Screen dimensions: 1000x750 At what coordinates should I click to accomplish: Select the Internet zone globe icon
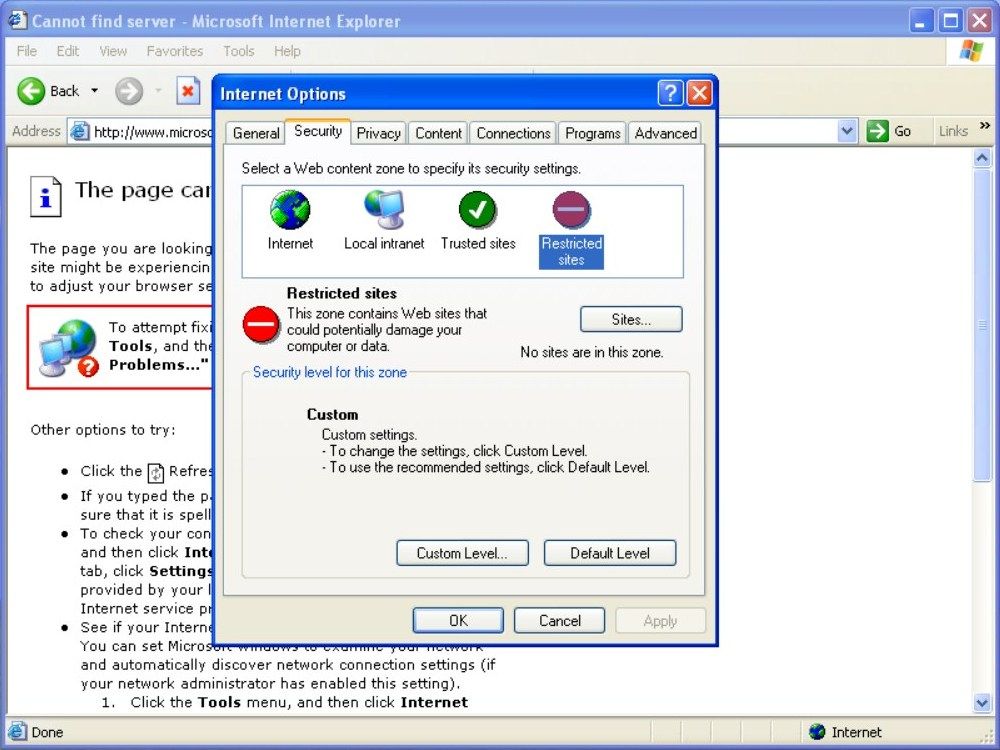click(x=290, y=210)
